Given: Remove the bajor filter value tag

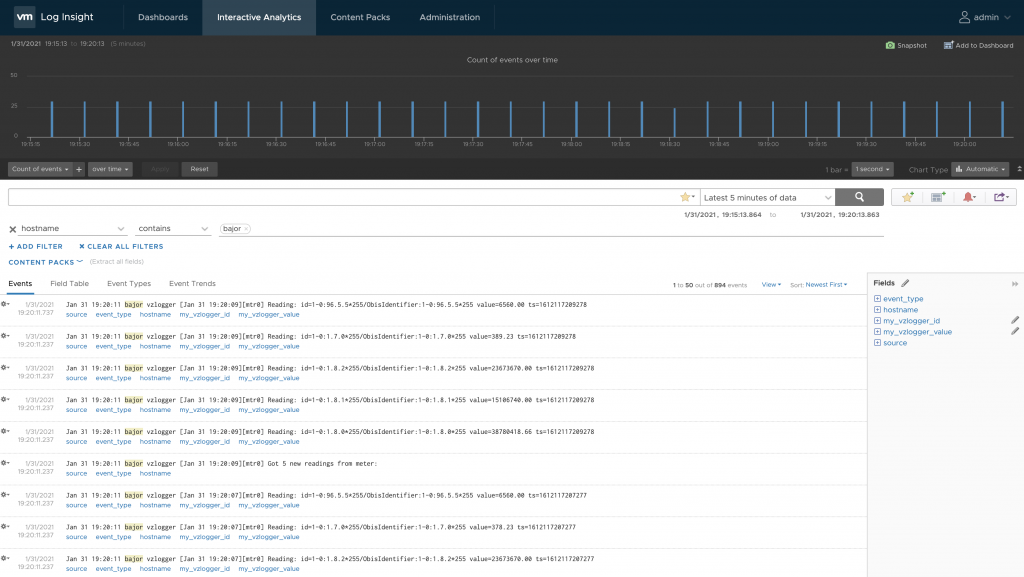Looking at the screenshot, I should (246, 229).
